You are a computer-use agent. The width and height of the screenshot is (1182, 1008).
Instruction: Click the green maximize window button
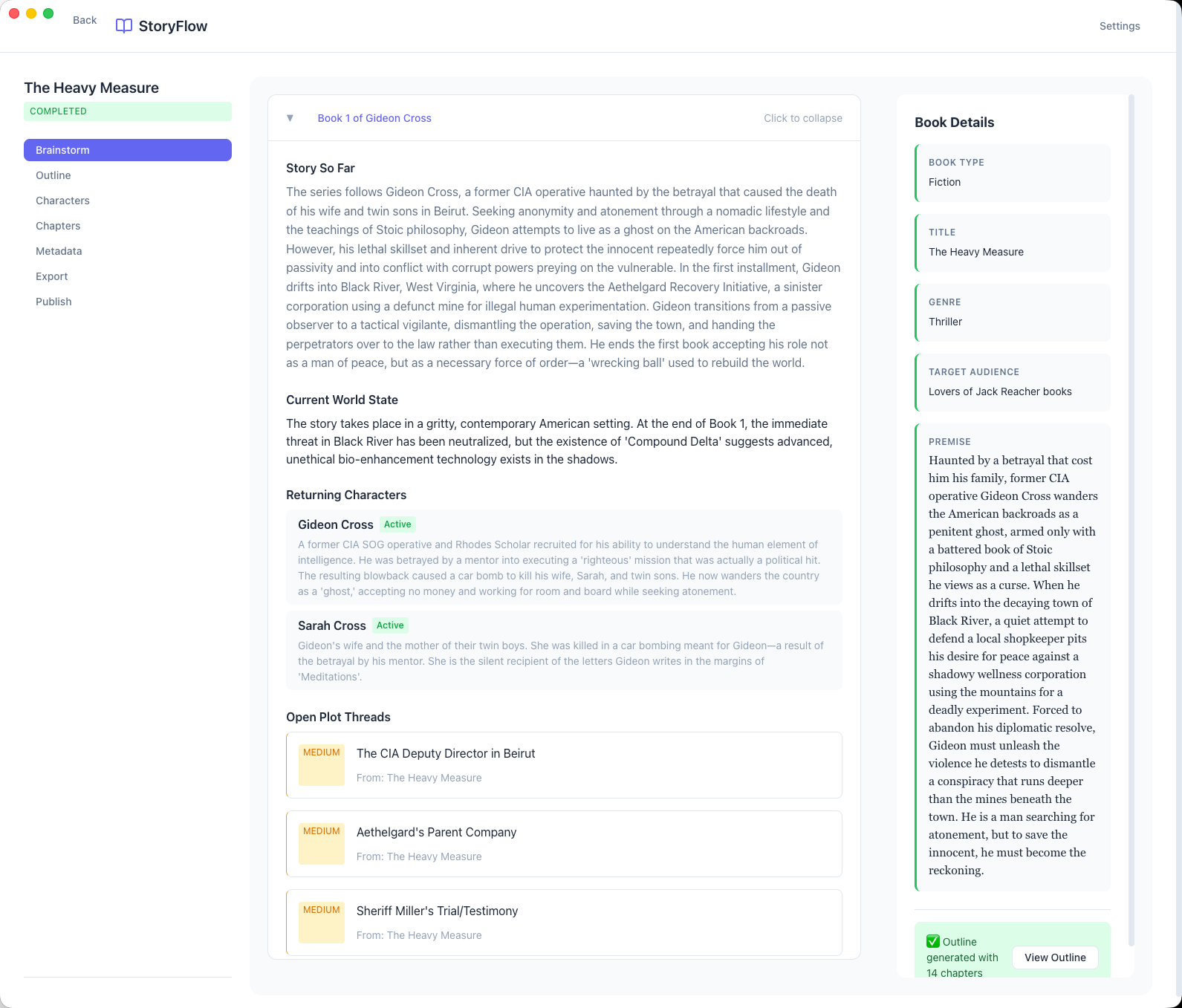(48, 13)
